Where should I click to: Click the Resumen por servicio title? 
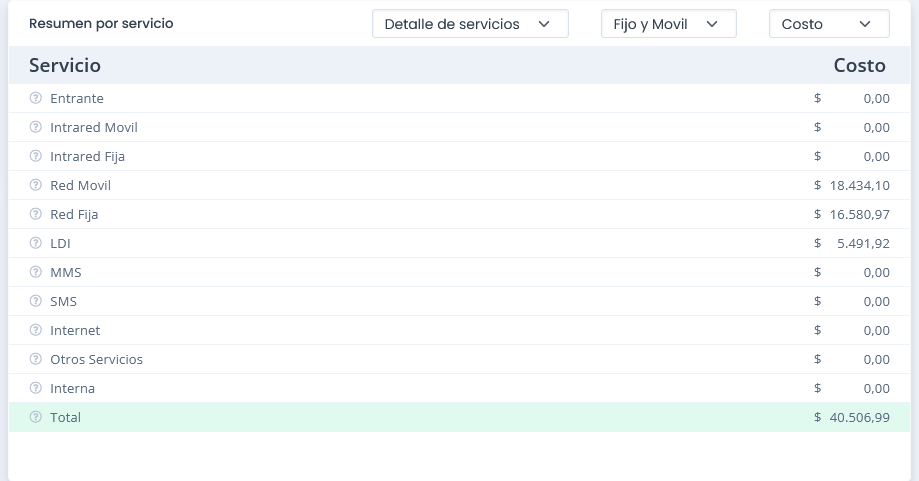tap(101, 23)
